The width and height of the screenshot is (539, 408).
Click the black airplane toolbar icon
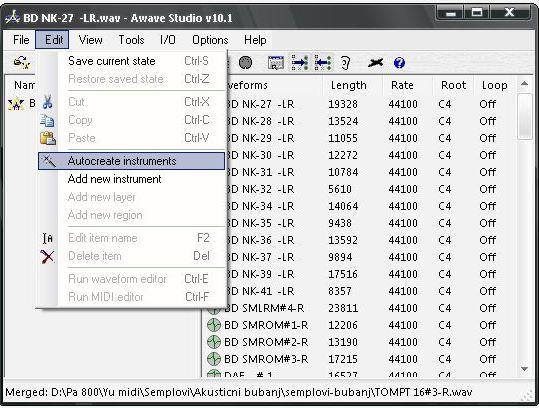pos(375,63)
